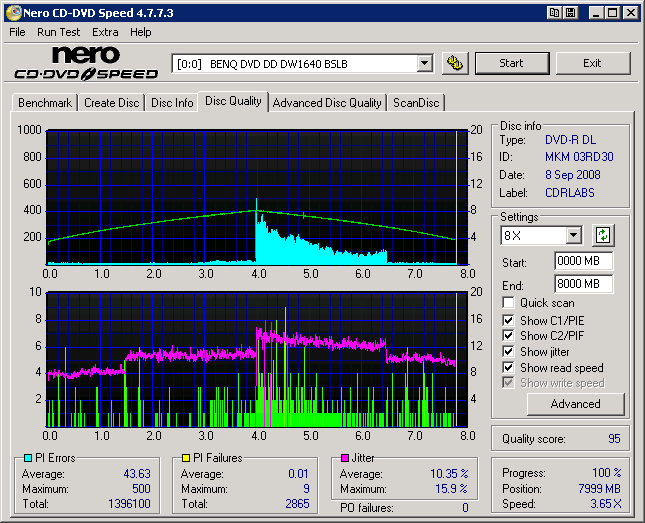Screen dimensions: 645x523
Task: Click the magenta Jitter legend square
Action: 343,458
